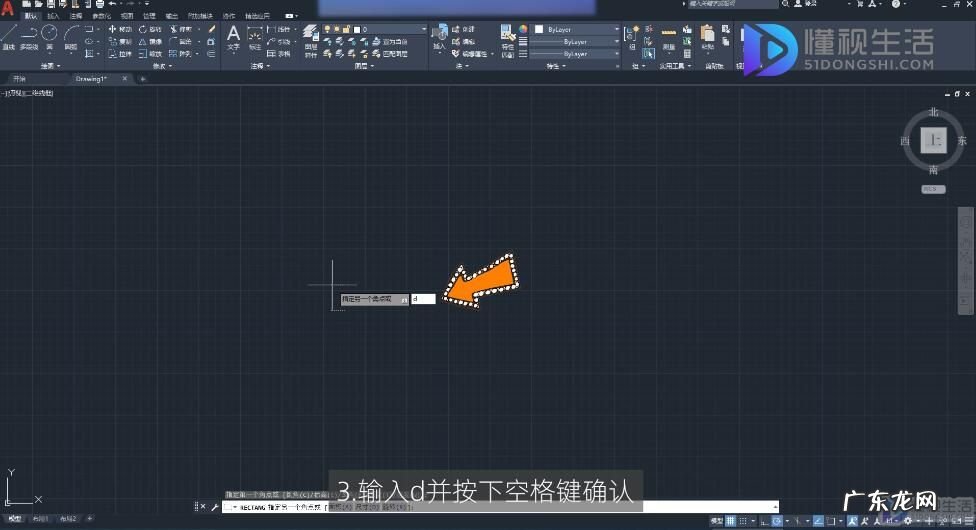The height and width of the screenshot is (530, 976).
Task: Click the Table (表格) annotation tool
Action: 279,54
